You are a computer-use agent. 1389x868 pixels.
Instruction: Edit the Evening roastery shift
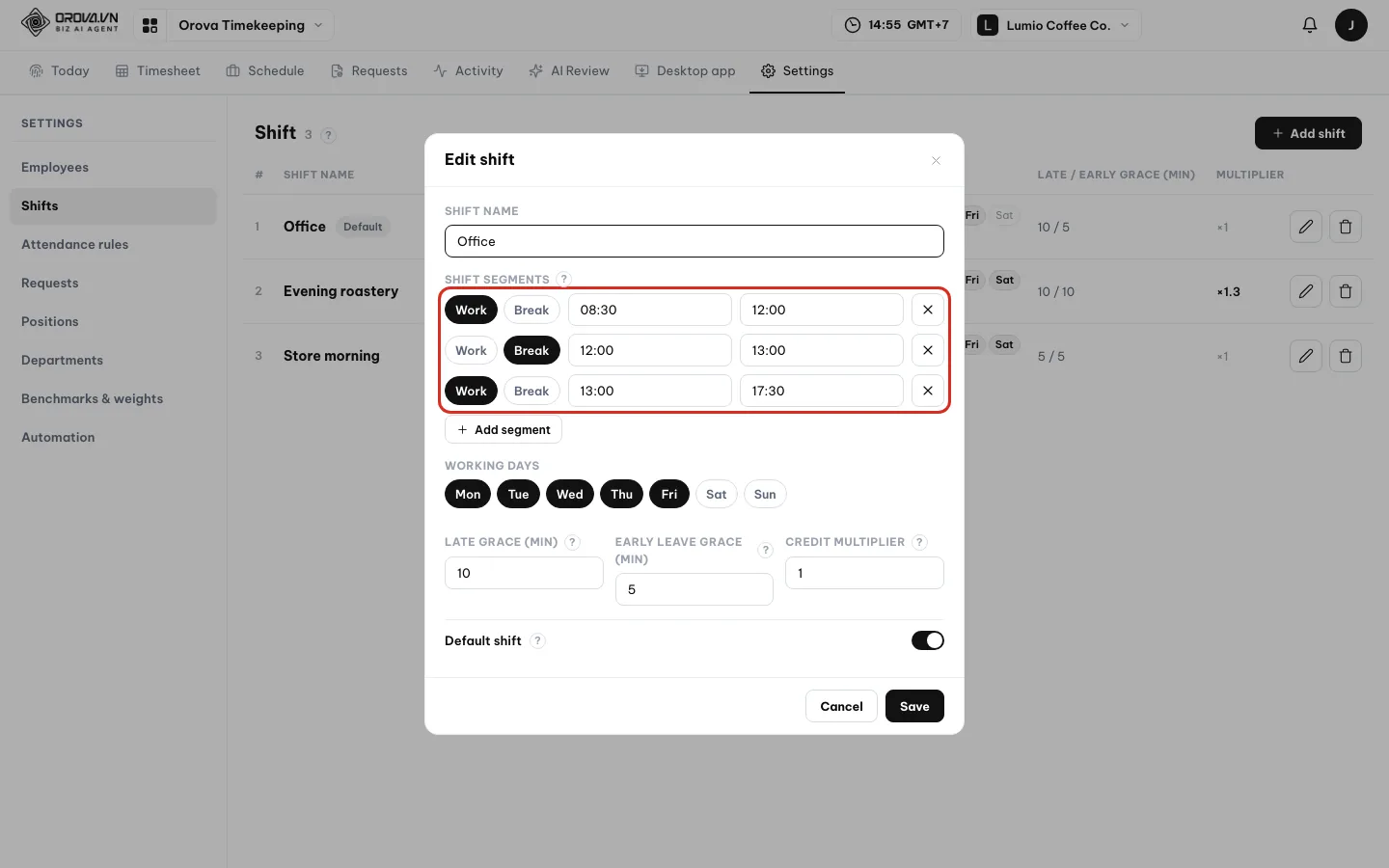coord(1305,291)
